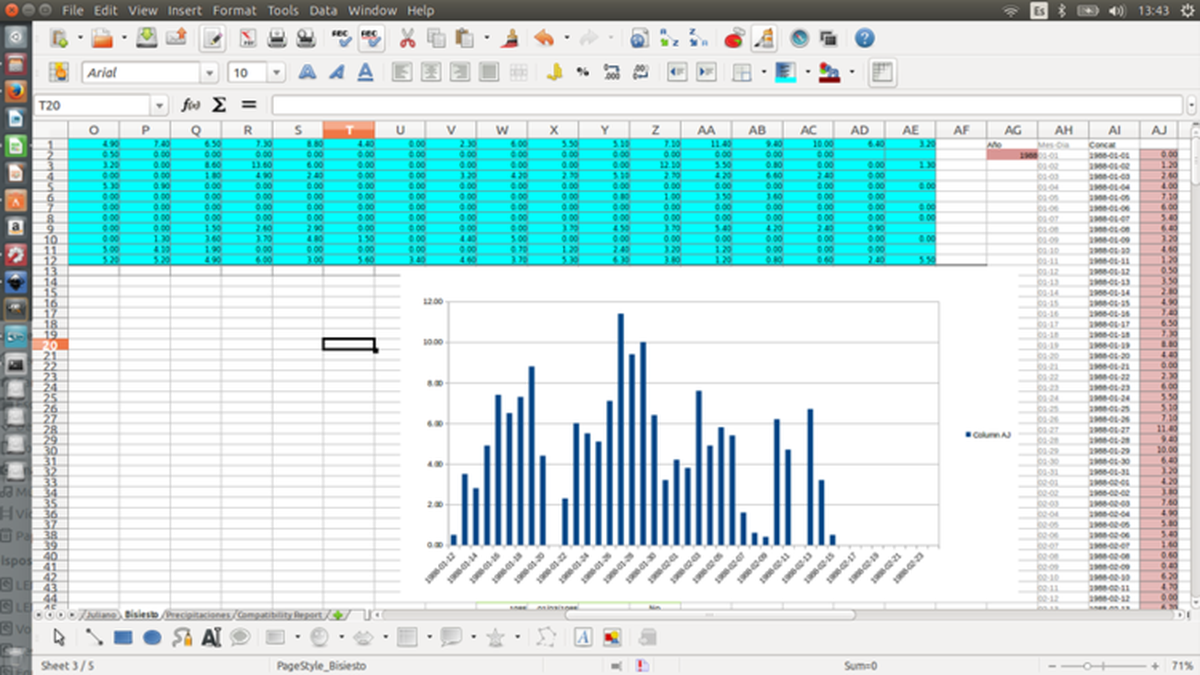Apply the Percent format icon
The height and width of the screenshot is (675, 1200).
[582, 72]
